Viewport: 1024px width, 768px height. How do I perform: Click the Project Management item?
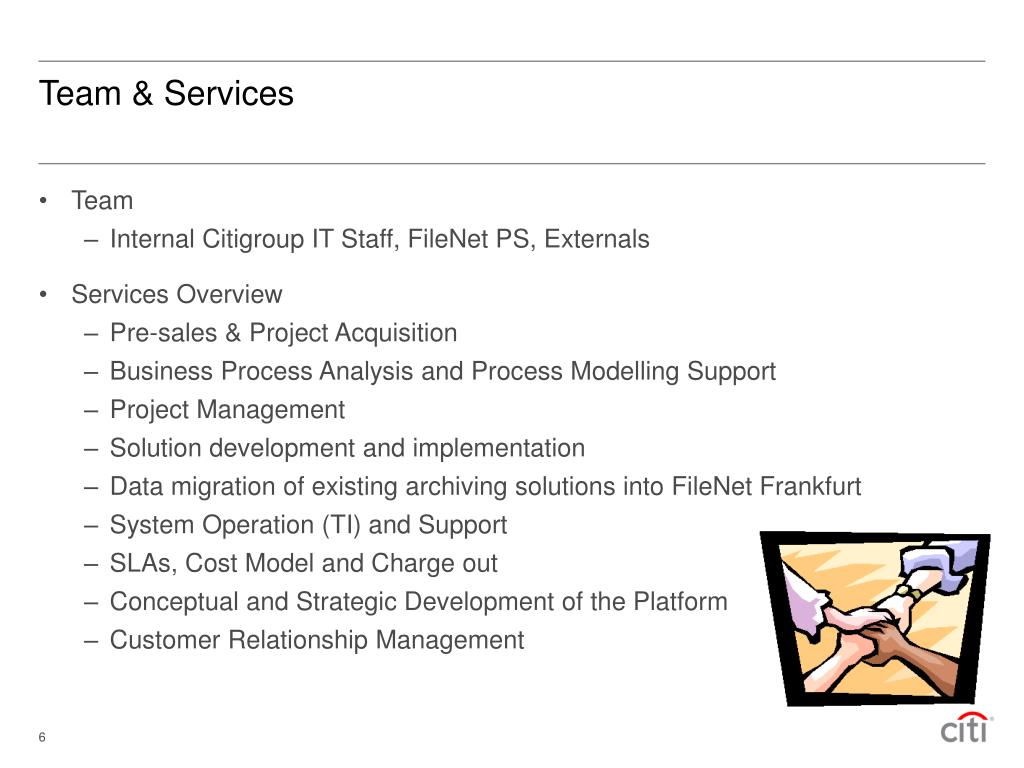[x=227, y=410]
